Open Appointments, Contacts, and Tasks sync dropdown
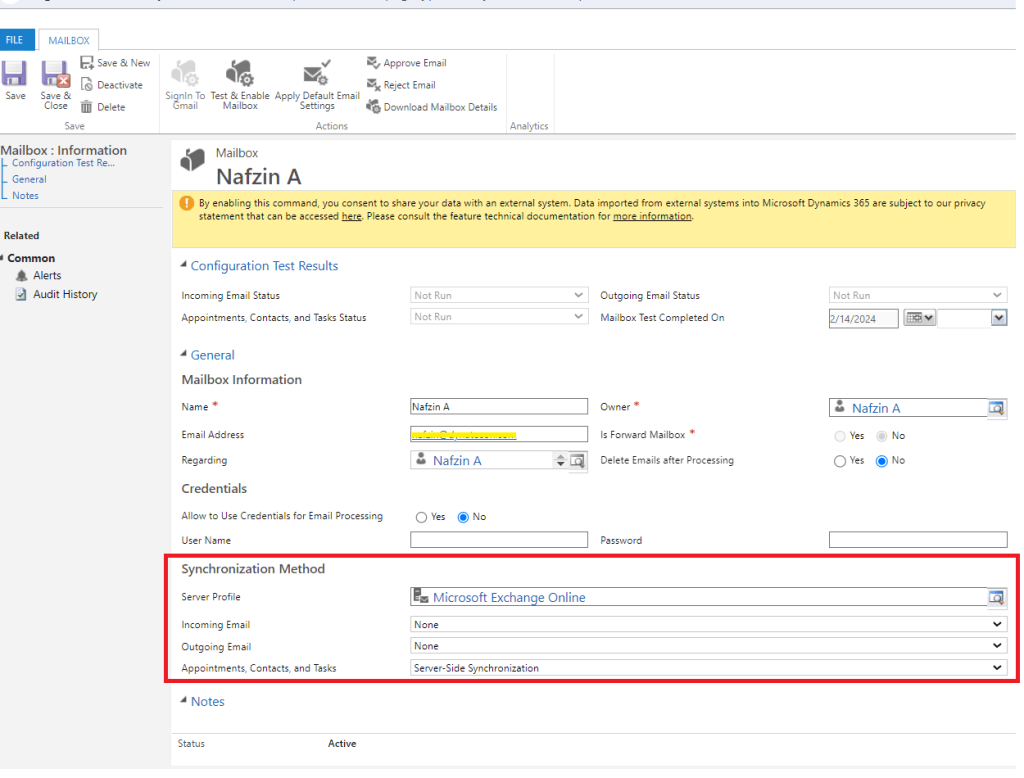Screen dimensions: 1024x778 [708, 668]
